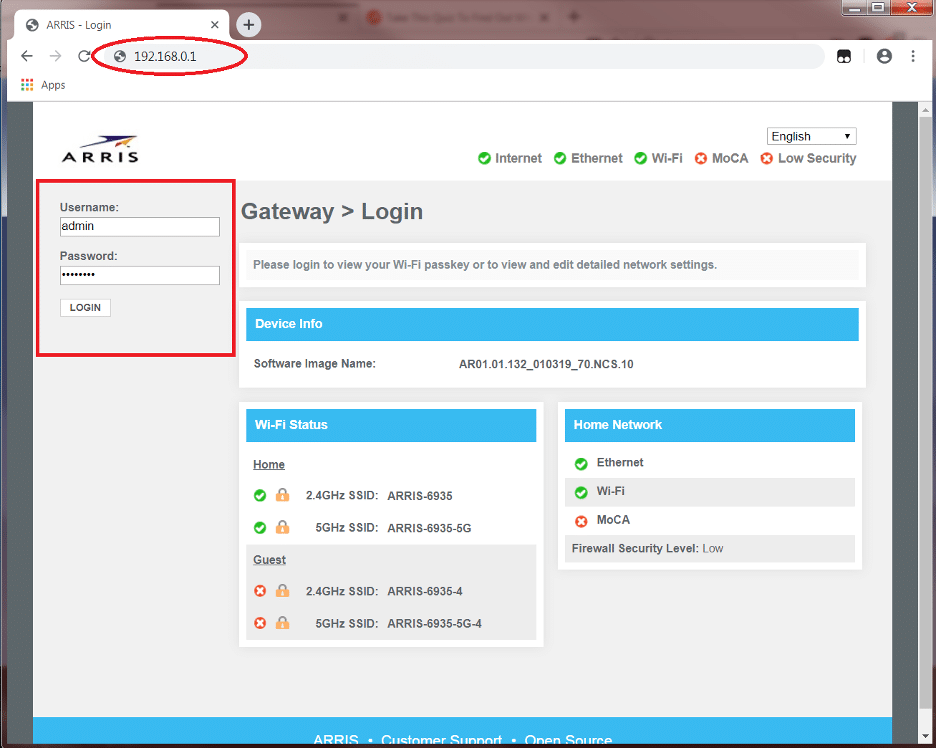Click lock icon beside ARRIS-6935-4
Screen dimensions: 936x748
[282, 590]
